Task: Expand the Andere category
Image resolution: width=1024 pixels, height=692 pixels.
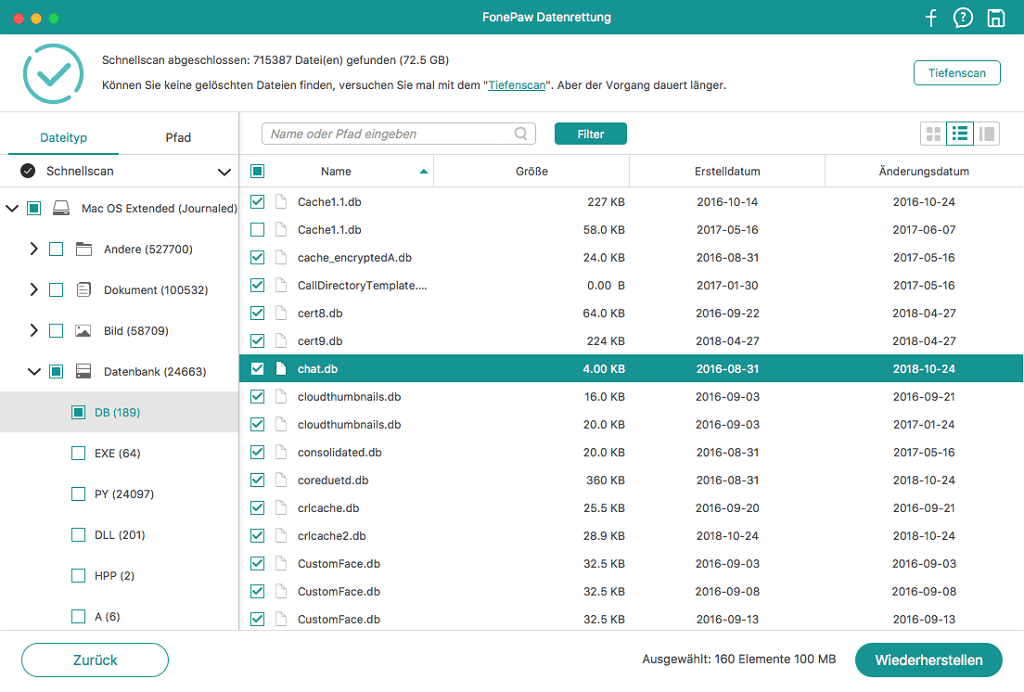Action: click(x=34, y=249)
